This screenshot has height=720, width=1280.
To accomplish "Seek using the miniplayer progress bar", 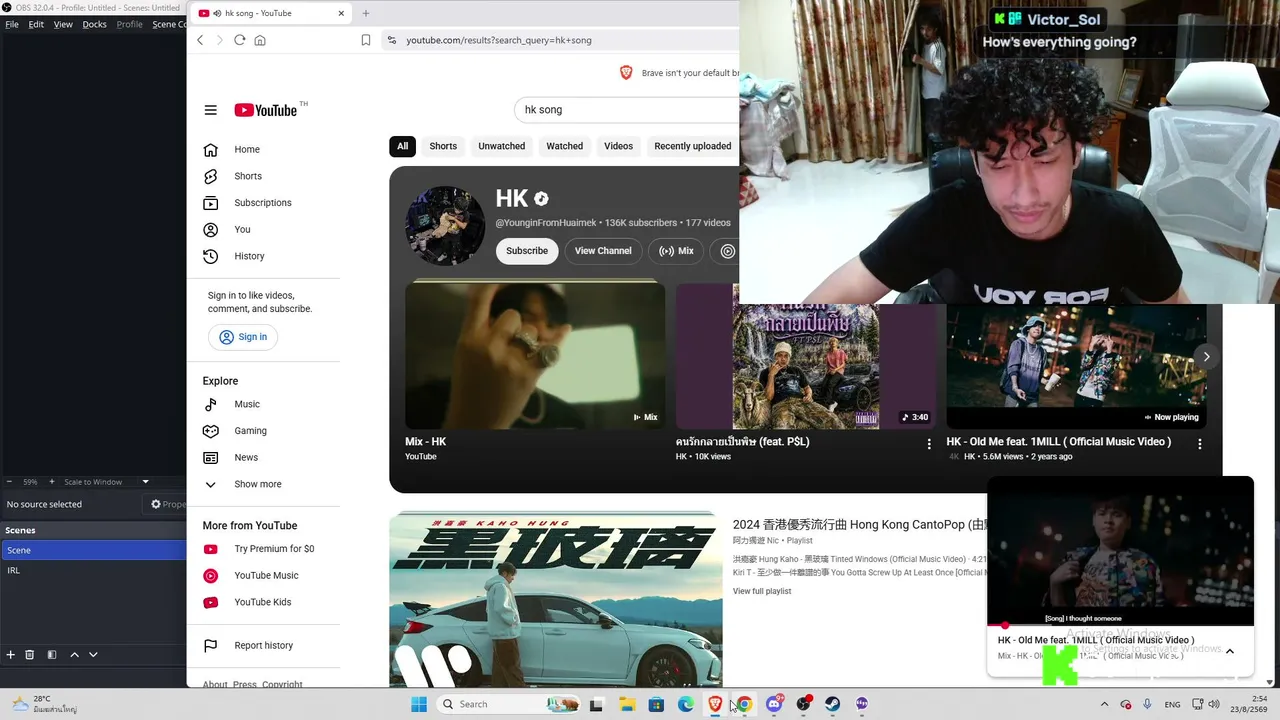I will pos(1120,625).
